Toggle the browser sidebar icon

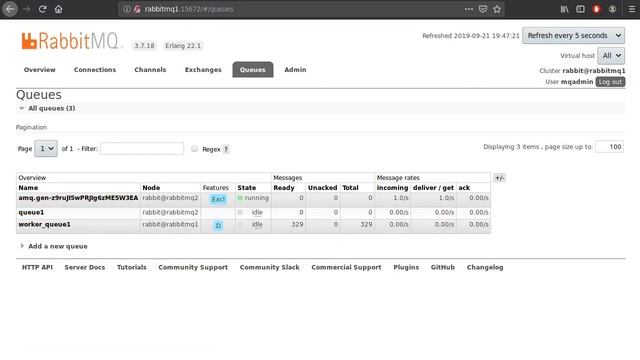tap(580, 9)
